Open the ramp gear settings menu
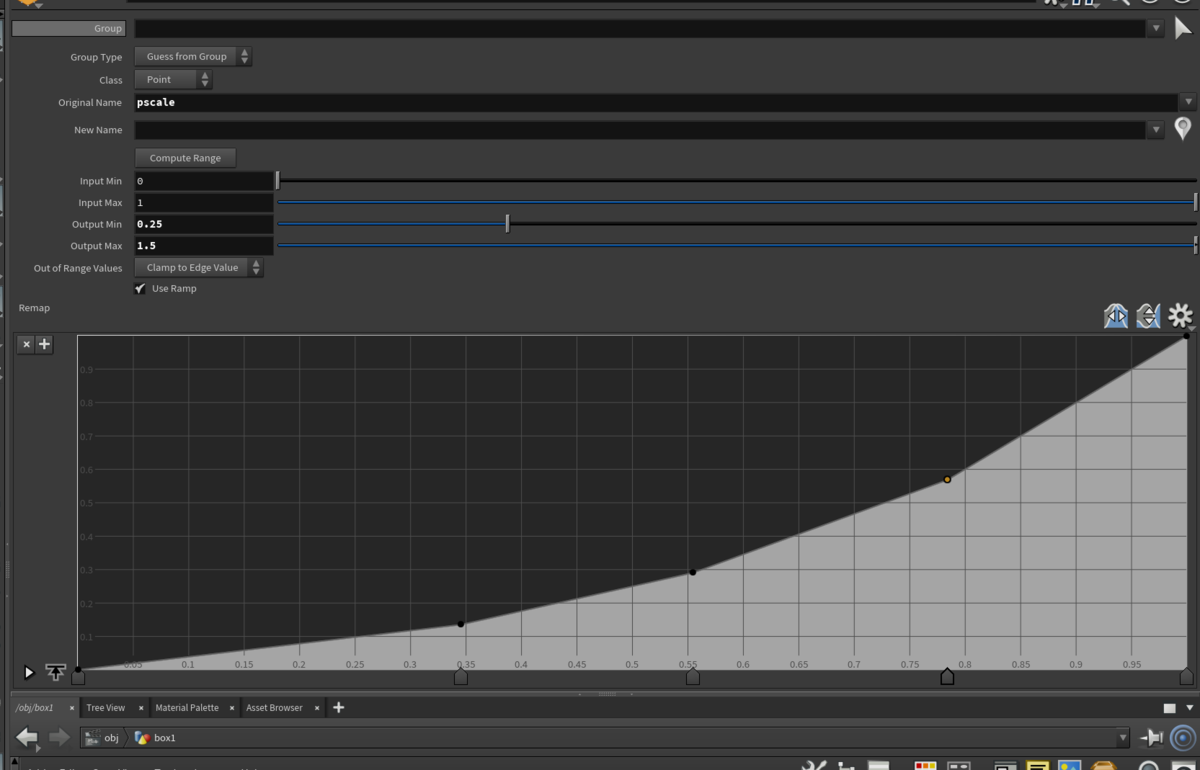 (x=1181, y=316)
